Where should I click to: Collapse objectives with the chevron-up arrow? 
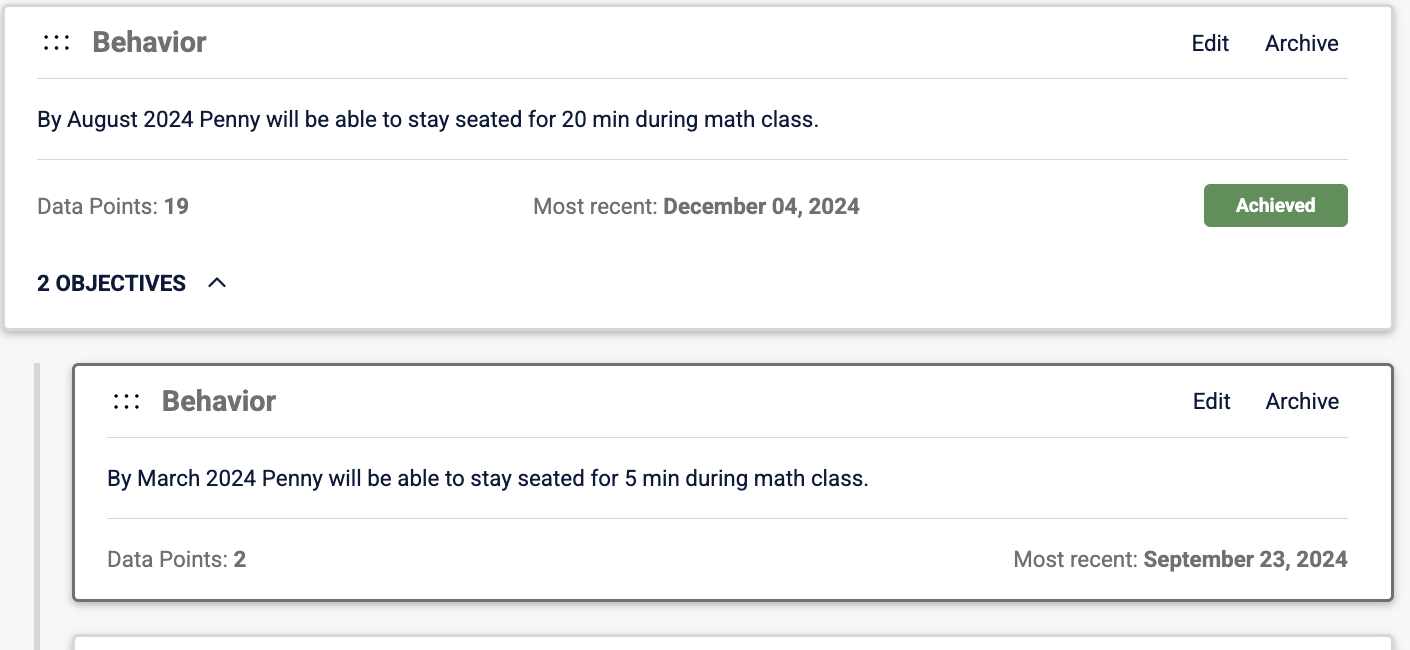click(217, 283)
